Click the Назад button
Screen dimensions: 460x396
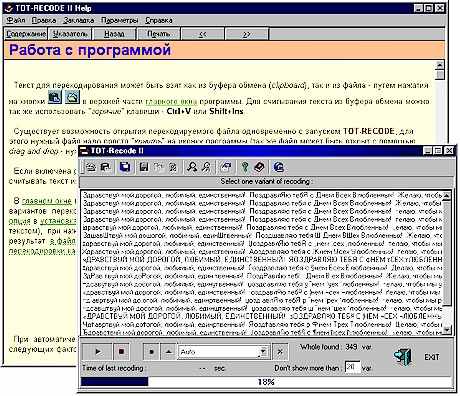(114, 34)
